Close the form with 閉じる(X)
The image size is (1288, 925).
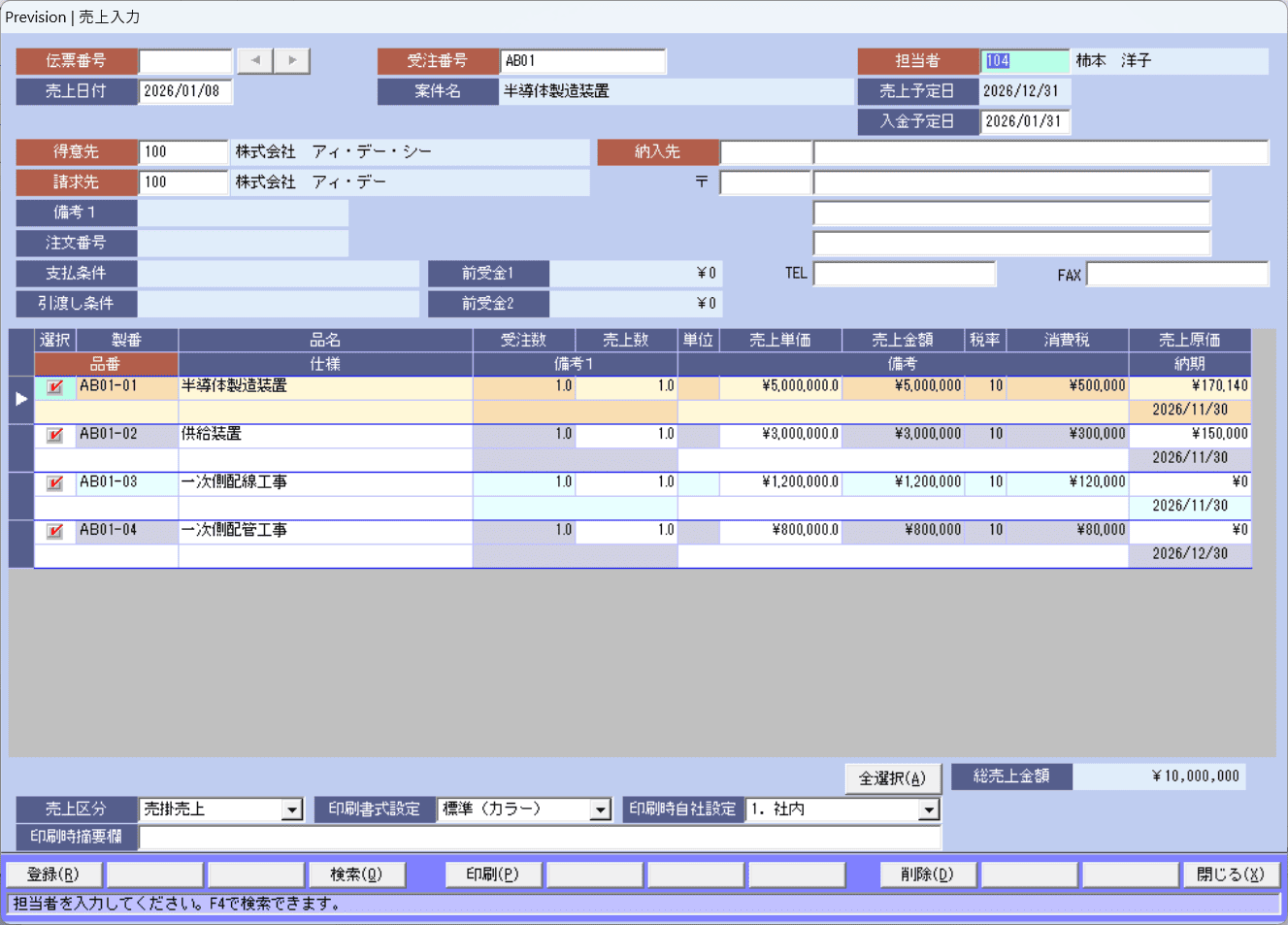pos(1230,875)
